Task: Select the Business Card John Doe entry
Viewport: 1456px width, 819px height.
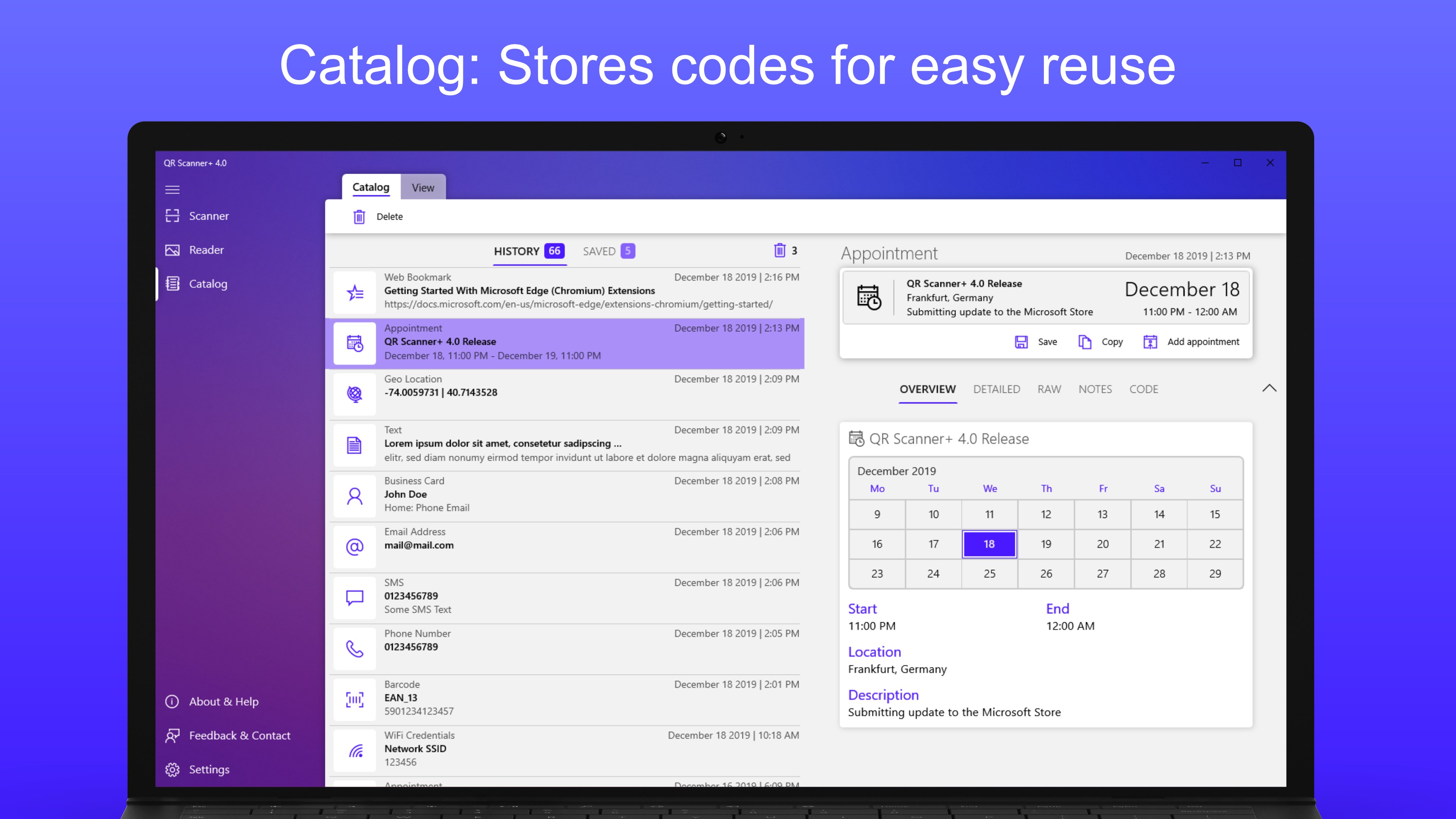Action: (x=565, y=494)
